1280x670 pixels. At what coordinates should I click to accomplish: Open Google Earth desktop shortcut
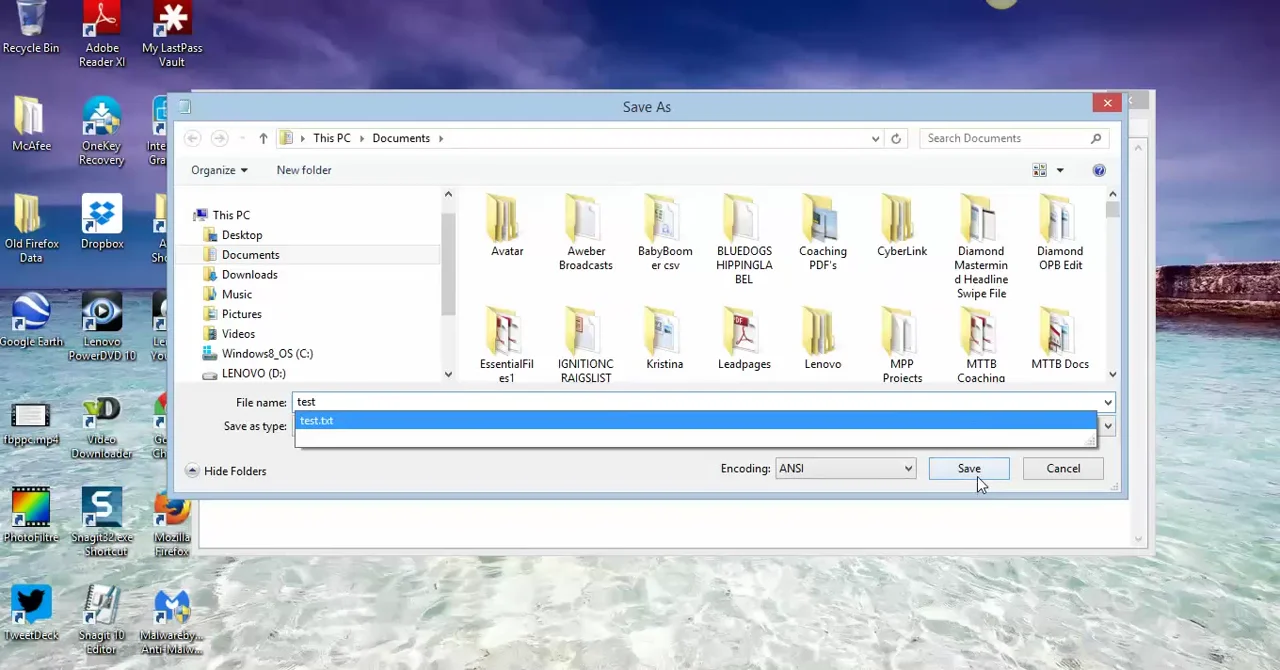(31, 320)
